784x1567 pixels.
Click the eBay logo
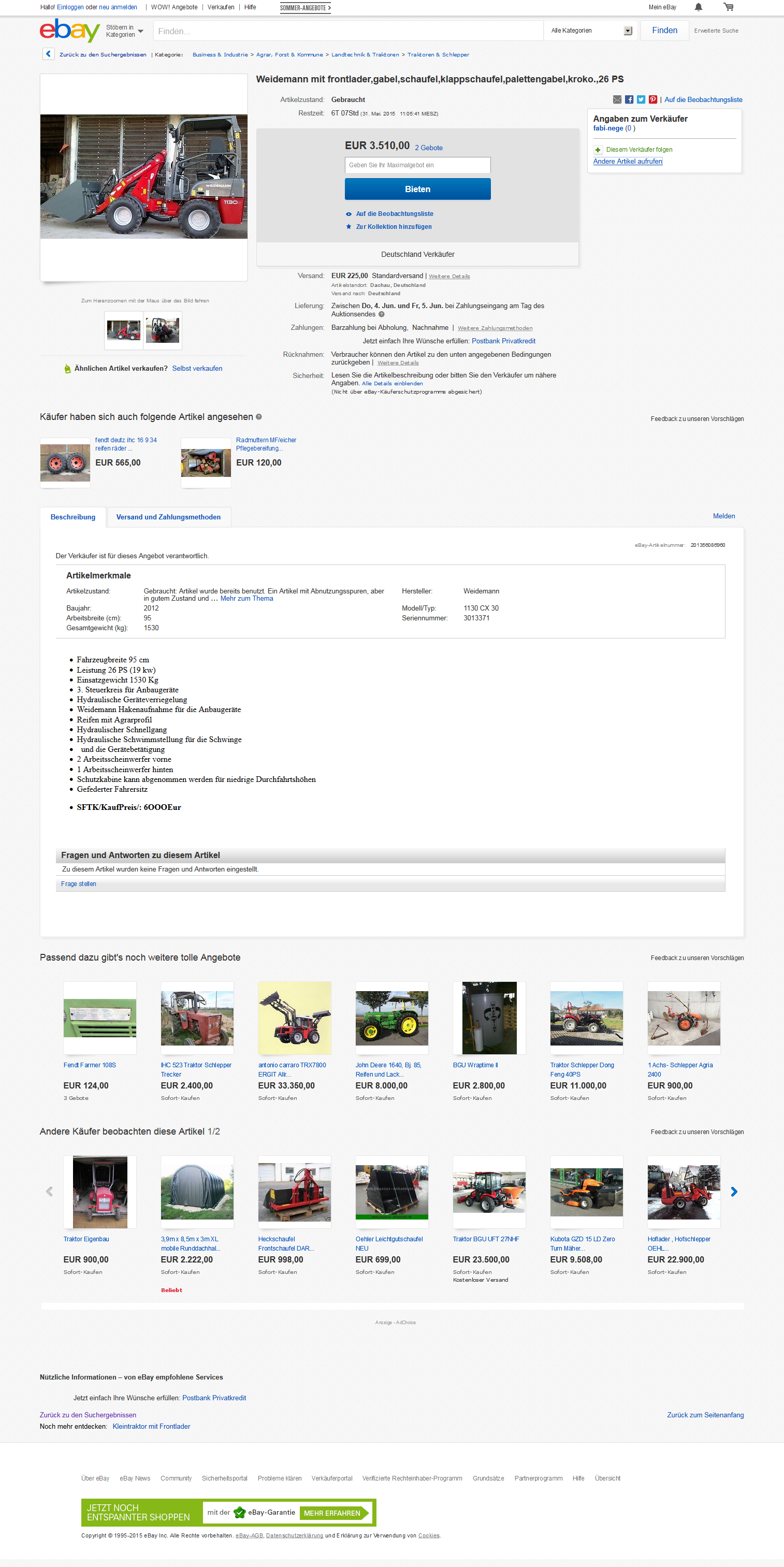pos(69,31)
